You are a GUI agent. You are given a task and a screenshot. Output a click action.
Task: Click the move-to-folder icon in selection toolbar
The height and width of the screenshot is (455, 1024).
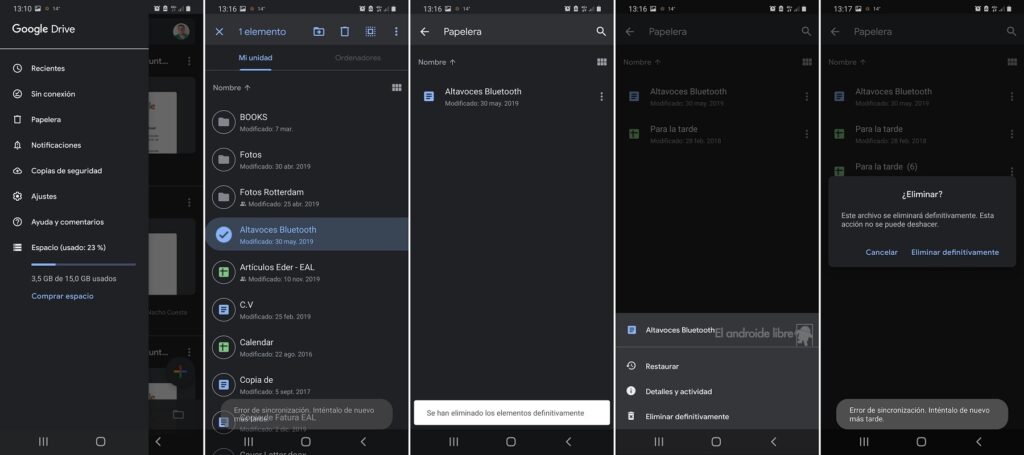319,31
